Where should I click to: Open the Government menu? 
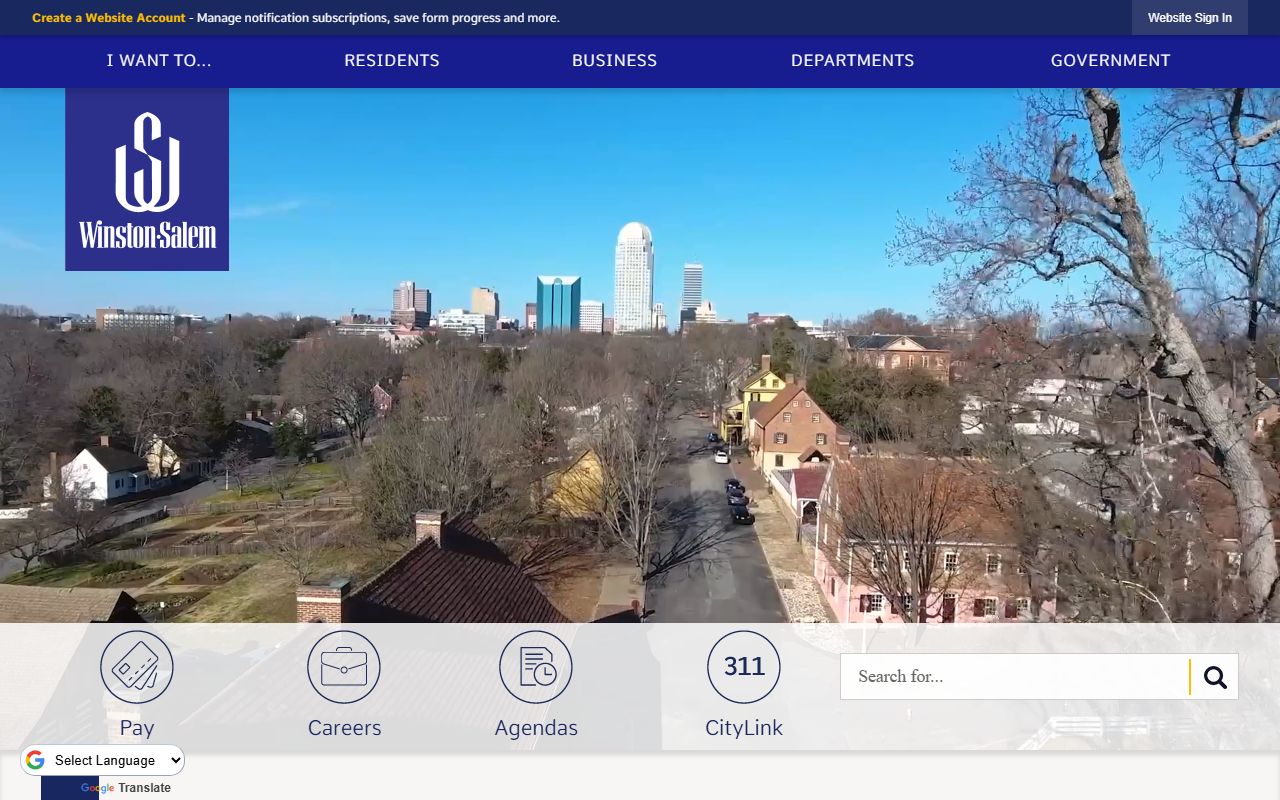click(1110, 61)
